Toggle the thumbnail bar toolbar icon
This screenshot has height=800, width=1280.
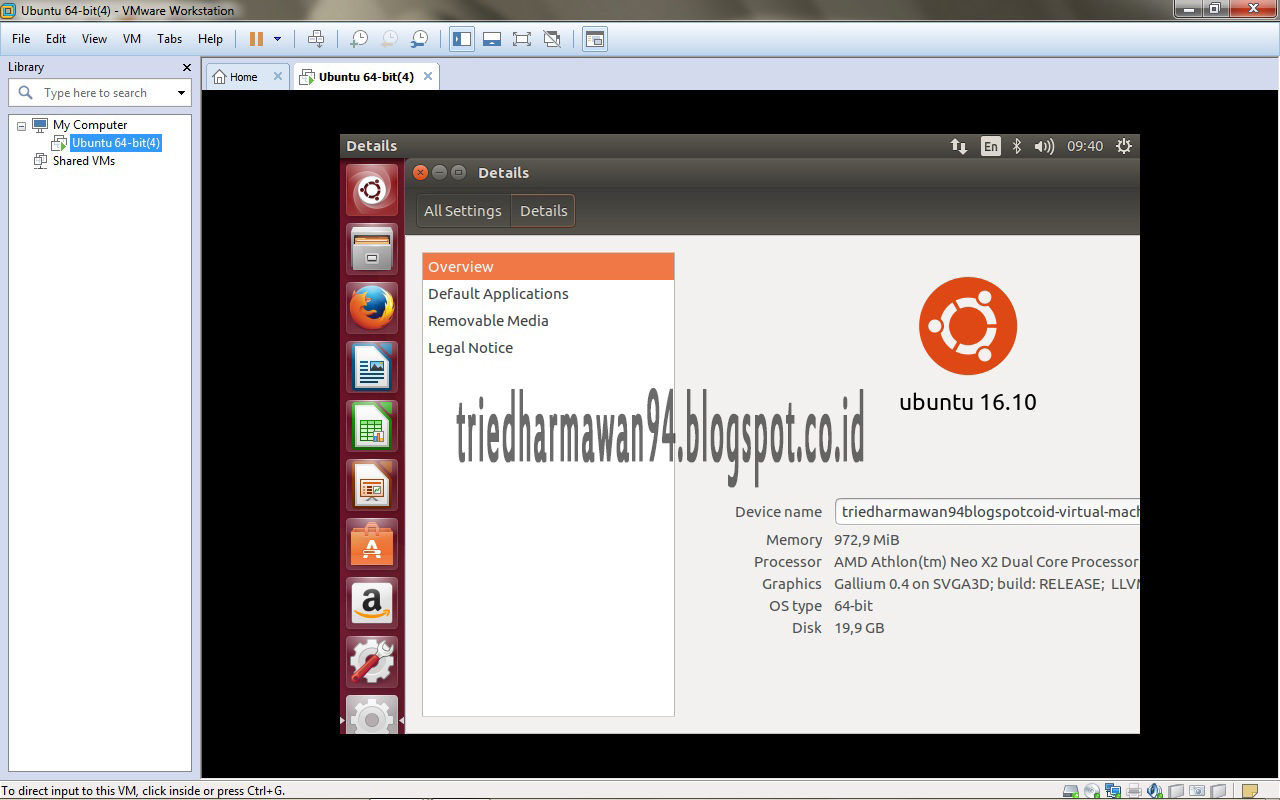tap(492, 39)
